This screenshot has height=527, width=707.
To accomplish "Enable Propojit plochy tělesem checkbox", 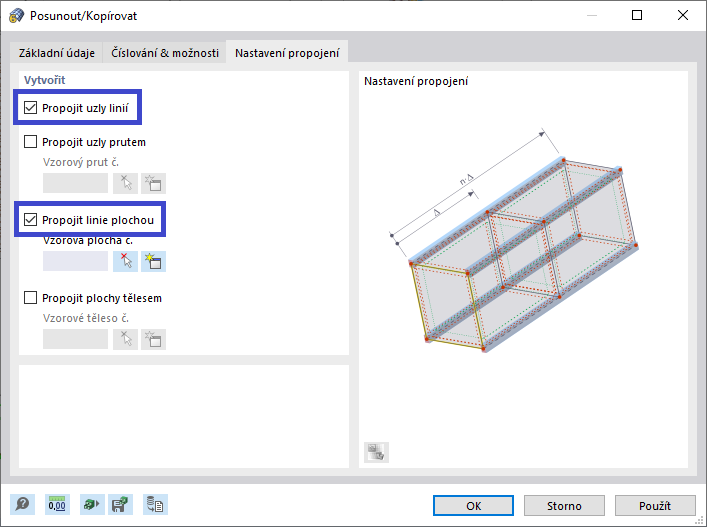I will click(x=30, y=298).
